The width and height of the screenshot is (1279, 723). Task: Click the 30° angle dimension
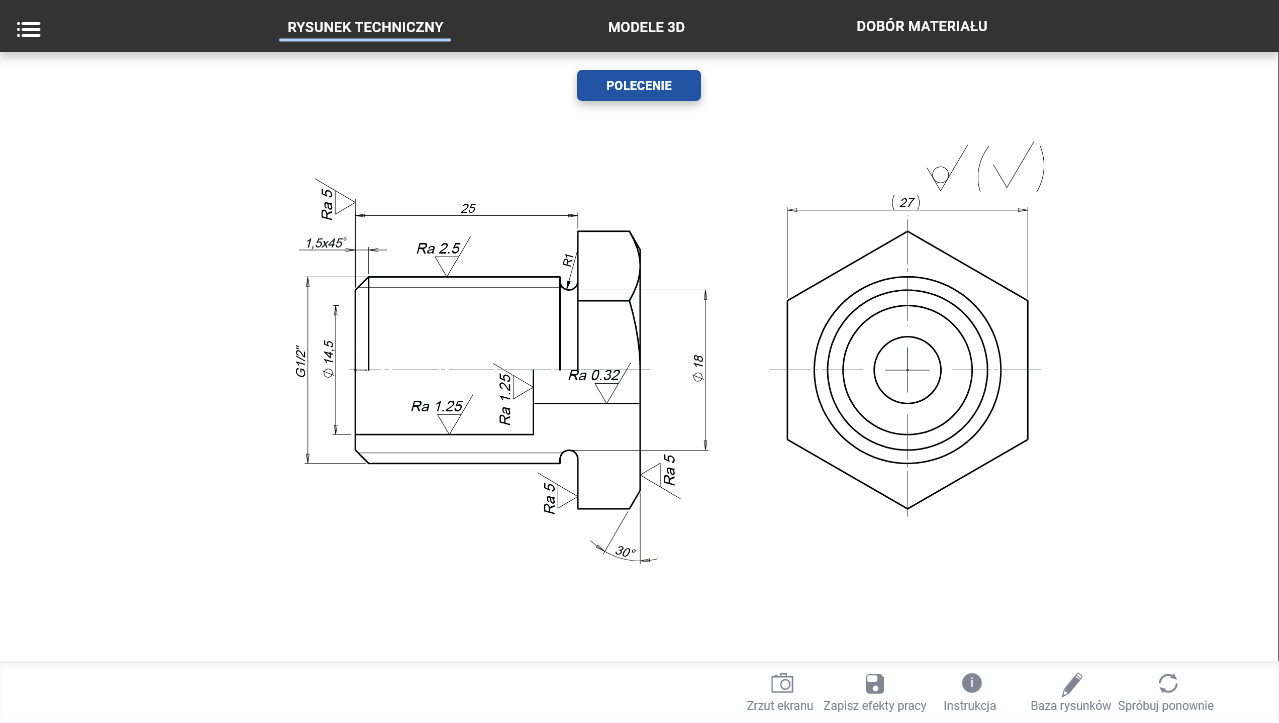pos(625,551)
